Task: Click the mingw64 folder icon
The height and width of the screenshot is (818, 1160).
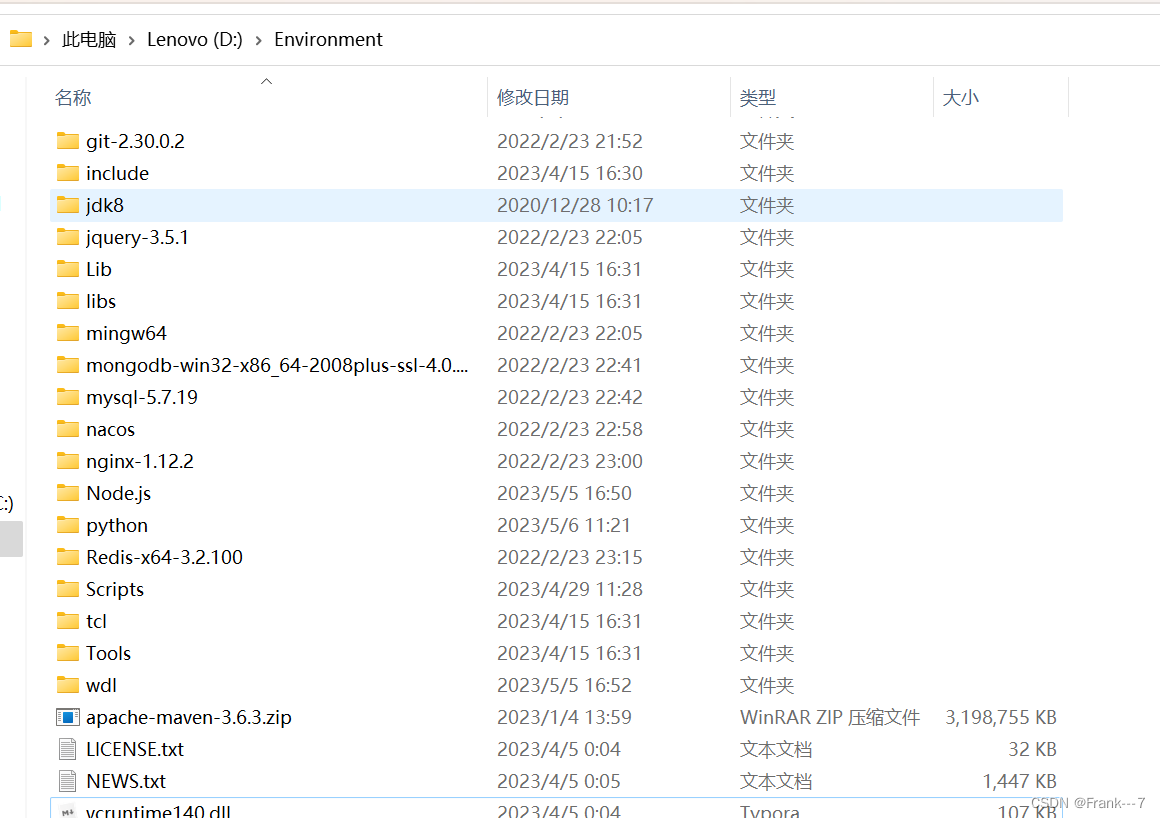Action: point(67,333)
